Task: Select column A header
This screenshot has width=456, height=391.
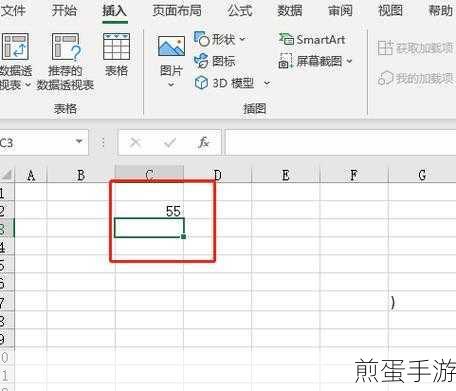Action: 31,175
